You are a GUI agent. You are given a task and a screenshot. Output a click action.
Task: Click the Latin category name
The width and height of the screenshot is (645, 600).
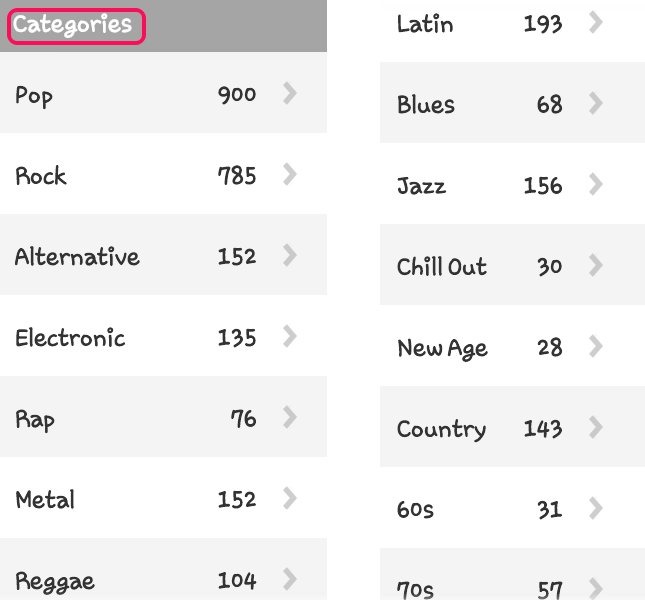[x=425, y=24]
